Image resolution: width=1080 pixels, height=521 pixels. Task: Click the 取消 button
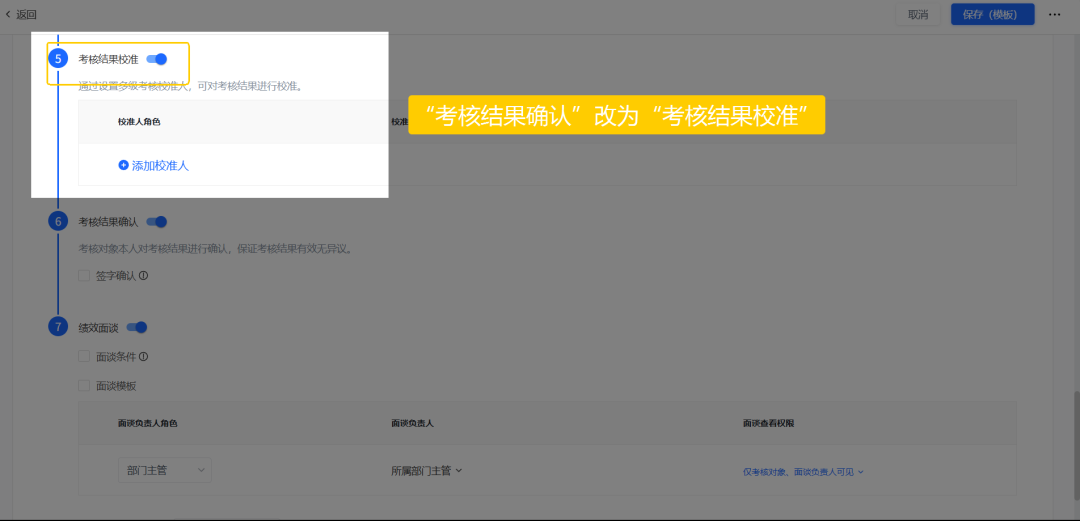pos(917,14)
